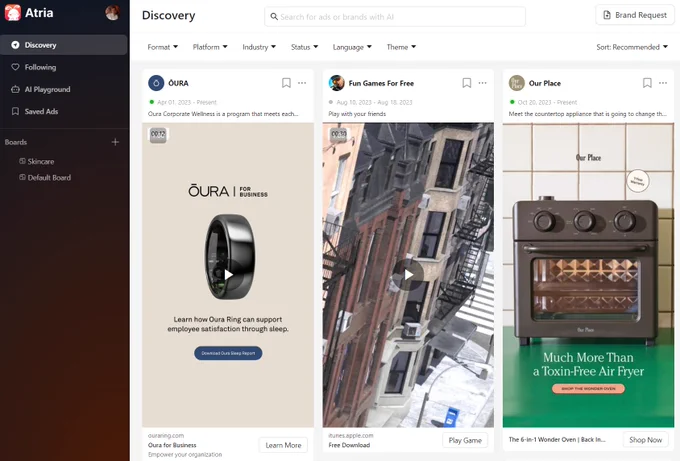Open the user profile avatar
The height and width of the screenshot is (461, 680).
coord(113,13)
